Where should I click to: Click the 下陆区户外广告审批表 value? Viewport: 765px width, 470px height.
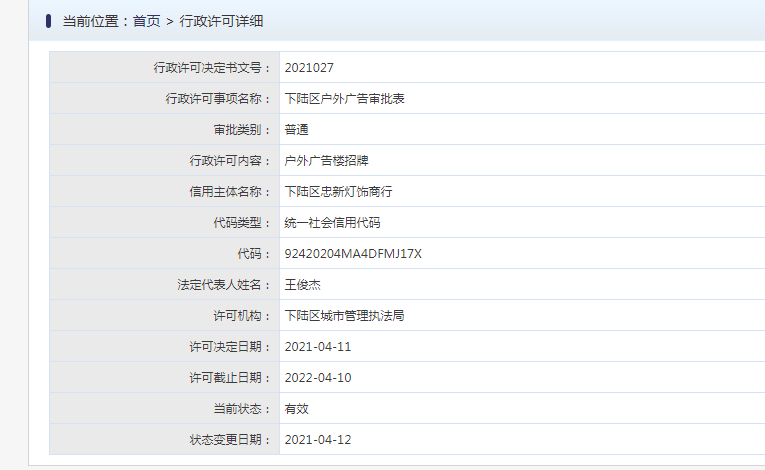tap(344, 99)
